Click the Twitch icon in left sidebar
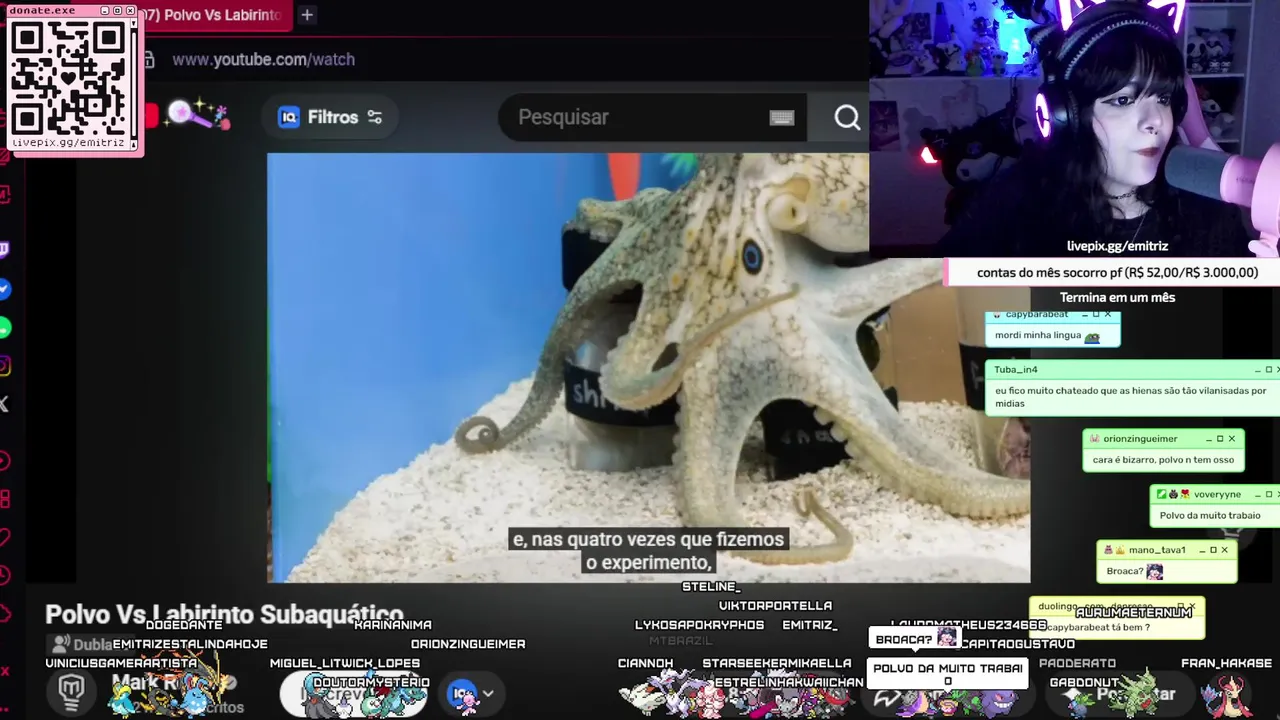This screenshot has width=1280, height=720. pyautogui.click(x=5, y=249)
